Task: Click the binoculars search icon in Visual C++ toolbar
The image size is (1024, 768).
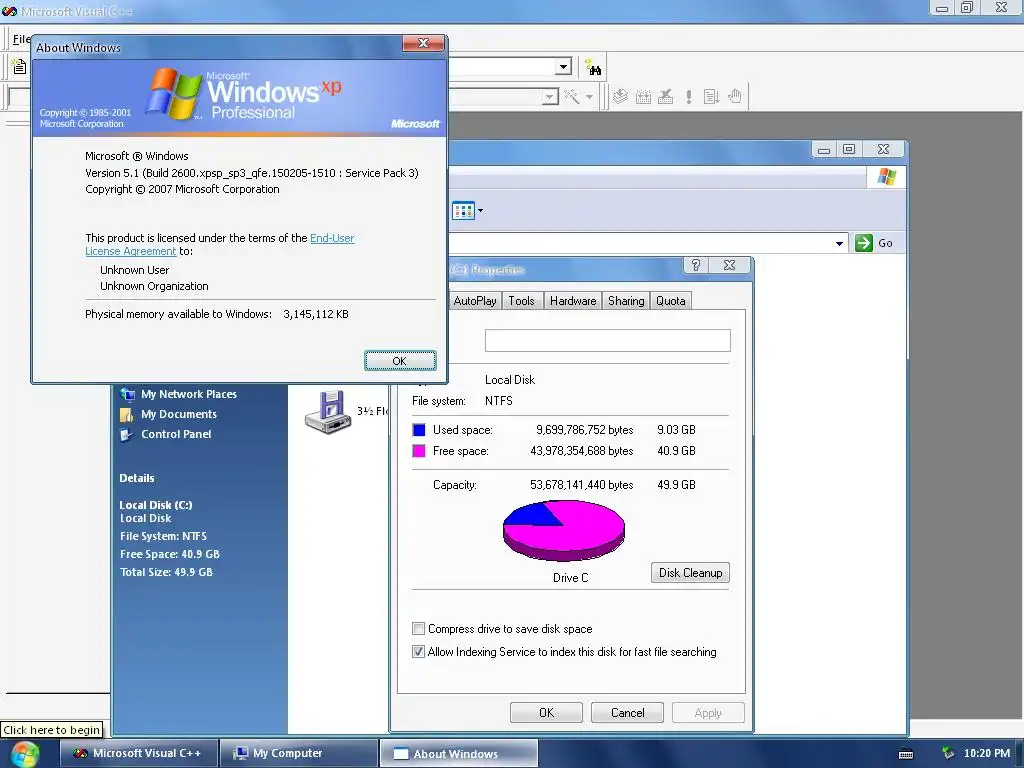Action: tap(593, 67)
